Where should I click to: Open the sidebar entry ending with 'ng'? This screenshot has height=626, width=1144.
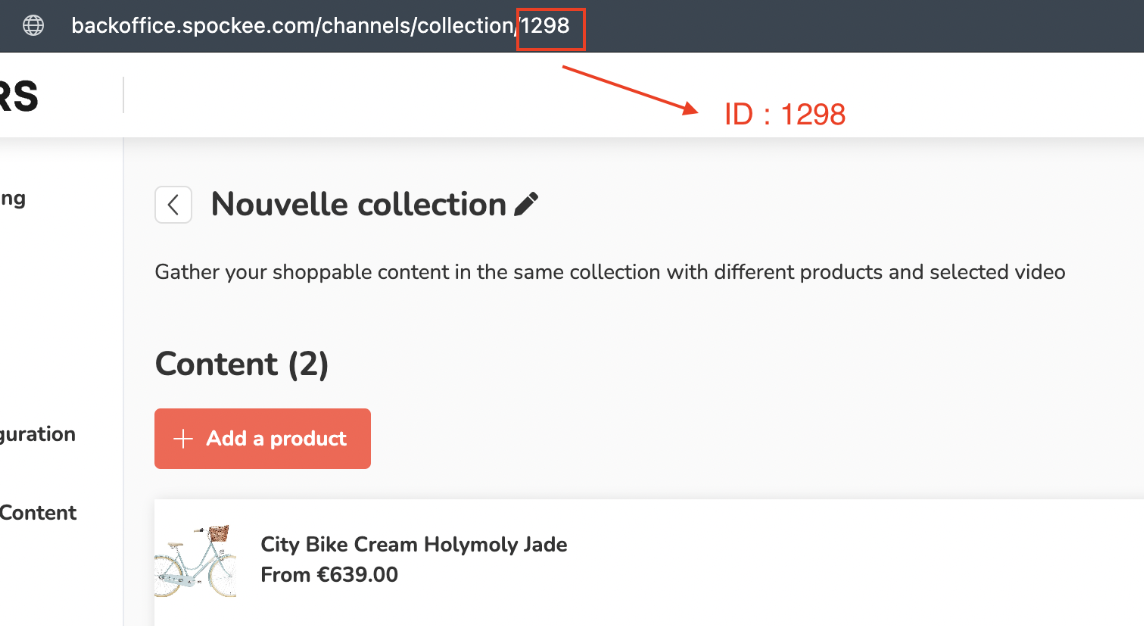pos(13,198)
